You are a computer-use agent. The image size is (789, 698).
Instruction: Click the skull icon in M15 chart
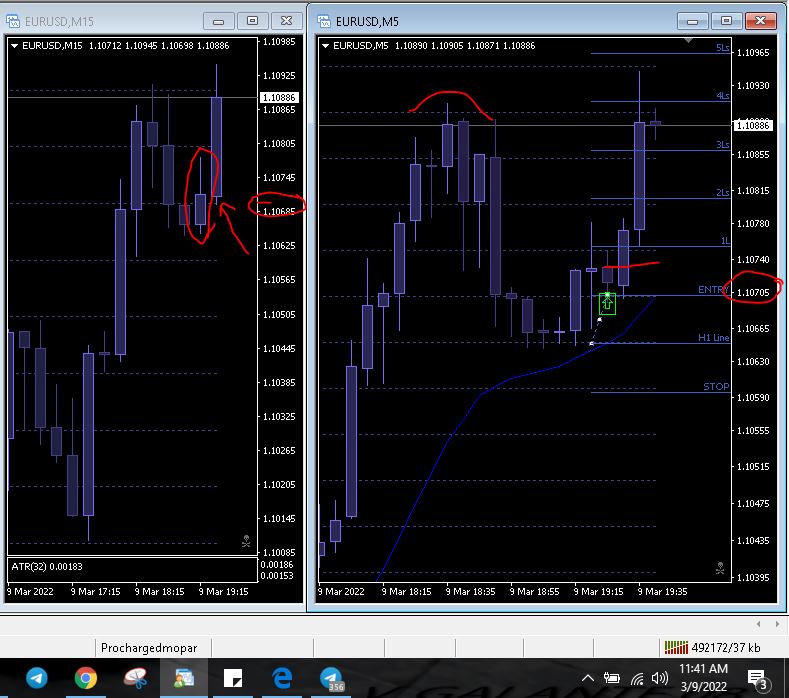[x=246, y=541]
